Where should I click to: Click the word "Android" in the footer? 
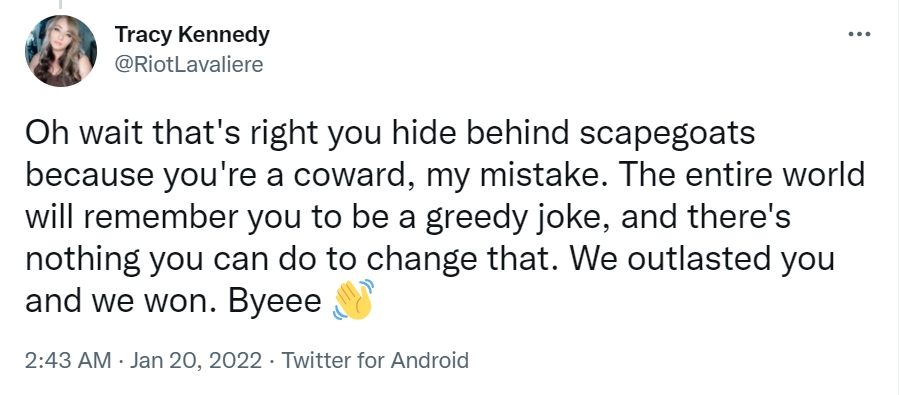point(430,361)
